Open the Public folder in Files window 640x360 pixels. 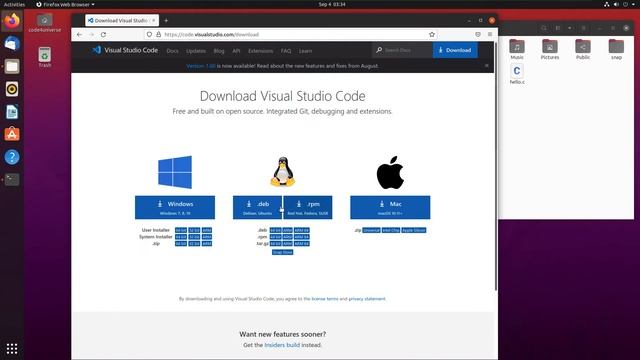(x=583, y=49)
